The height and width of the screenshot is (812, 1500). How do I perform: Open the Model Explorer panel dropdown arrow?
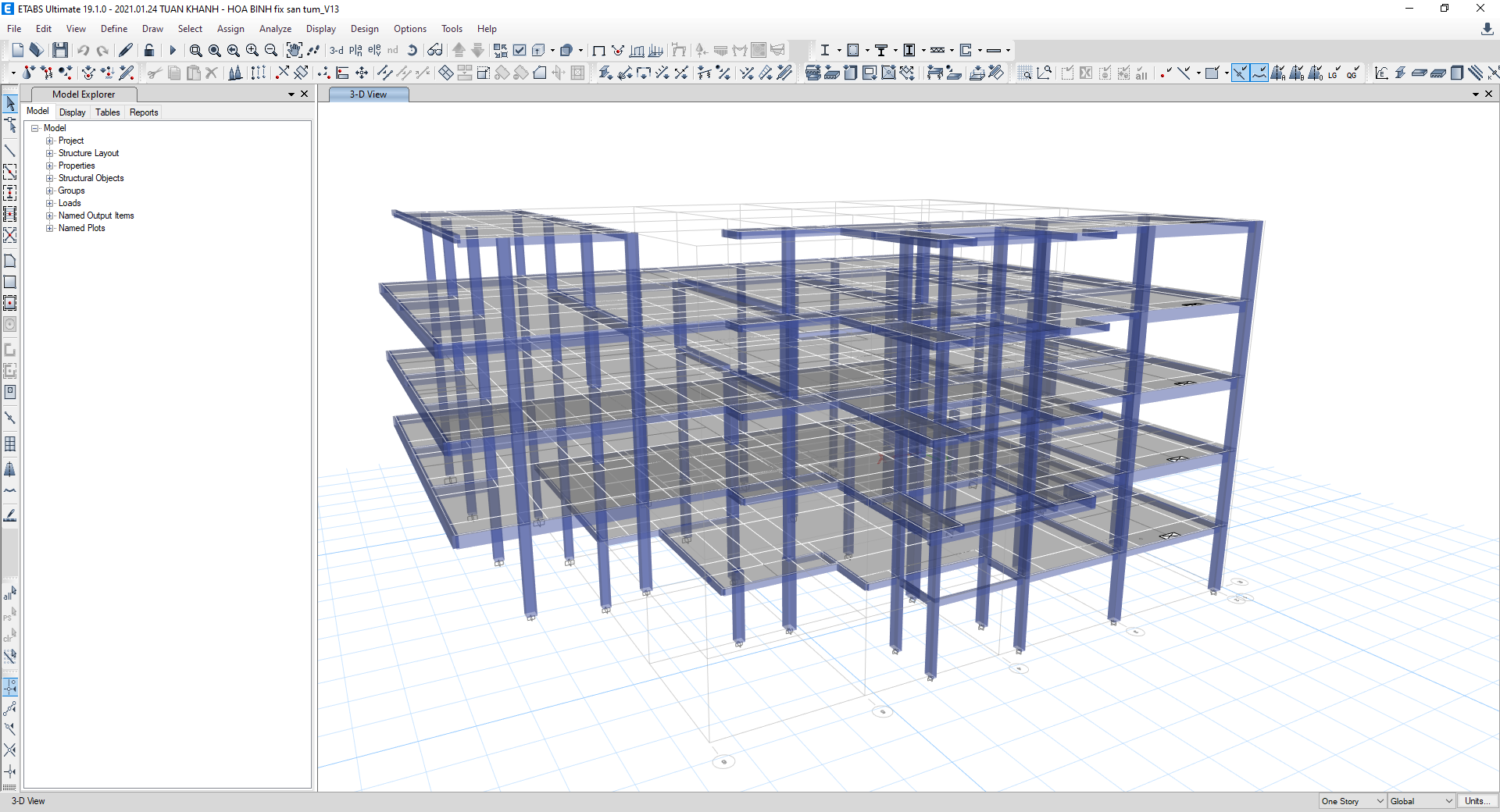(x=291, y=94)
